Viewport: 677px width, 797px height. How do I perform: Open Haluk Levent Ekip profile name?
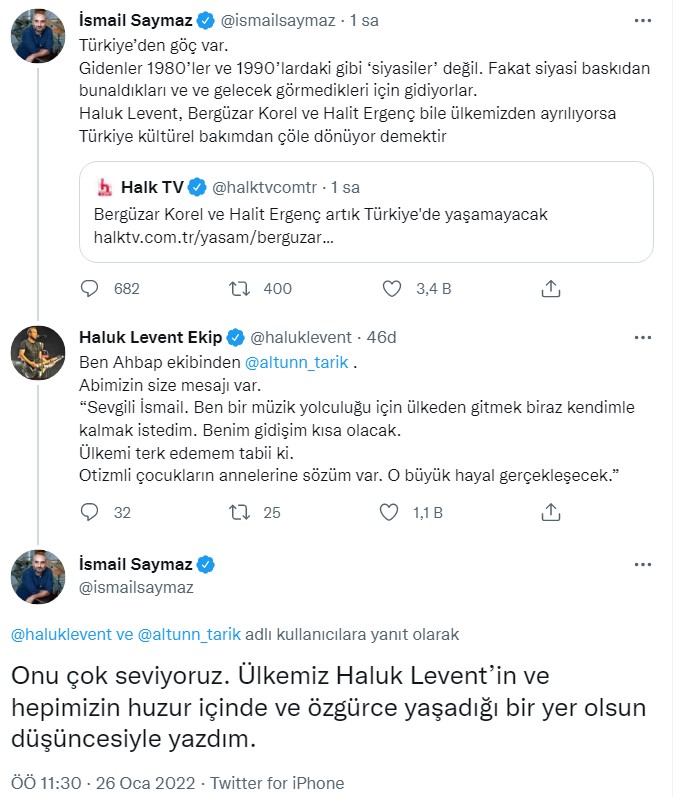click(x=150, y=336)
